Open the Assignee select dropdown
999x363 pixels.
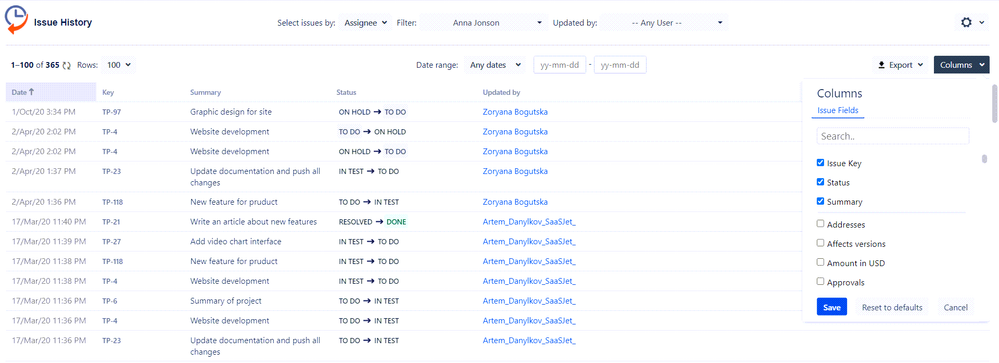point(366,23)
